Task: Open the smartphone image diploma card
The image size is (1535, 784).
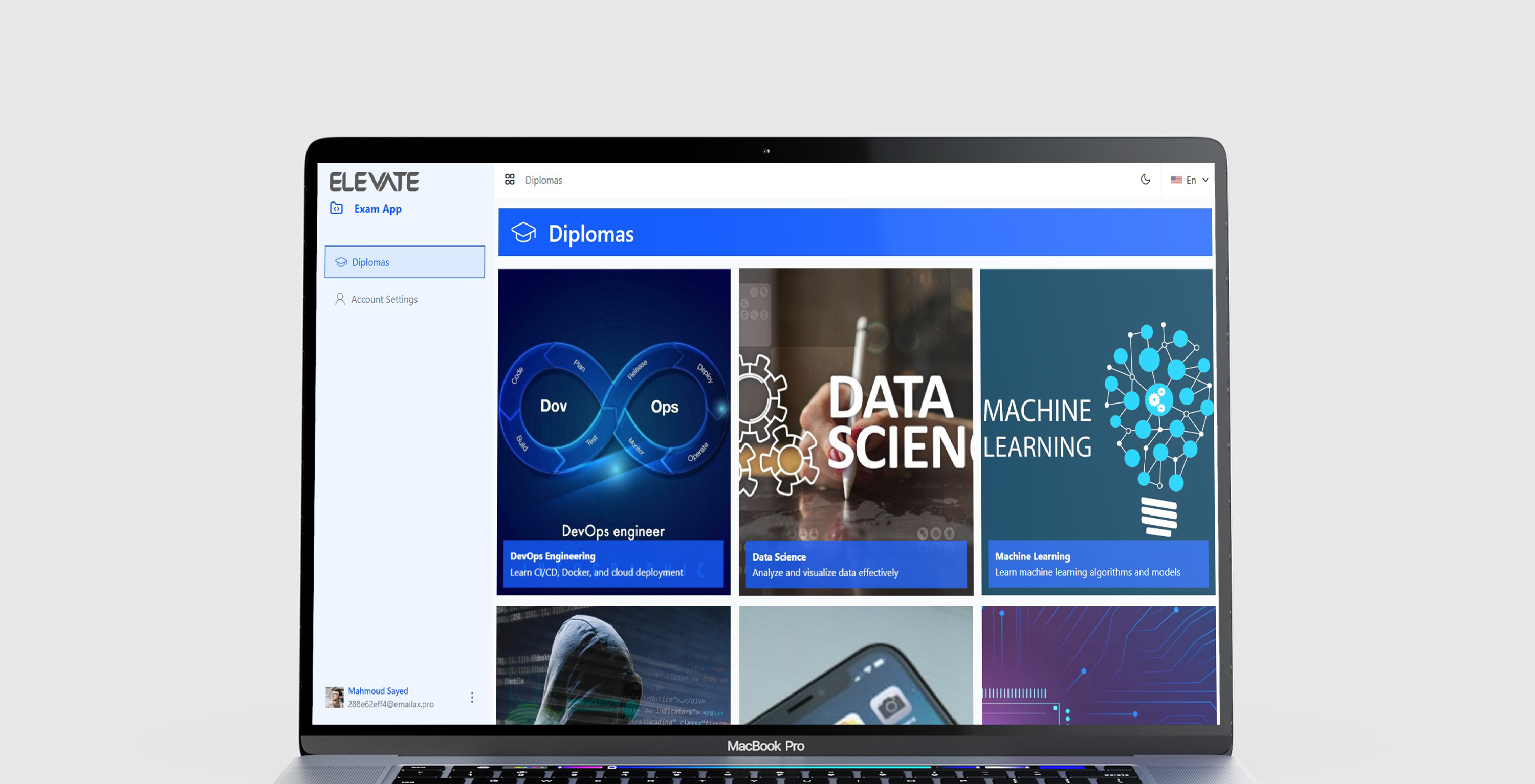Action: tap(856, 665)
